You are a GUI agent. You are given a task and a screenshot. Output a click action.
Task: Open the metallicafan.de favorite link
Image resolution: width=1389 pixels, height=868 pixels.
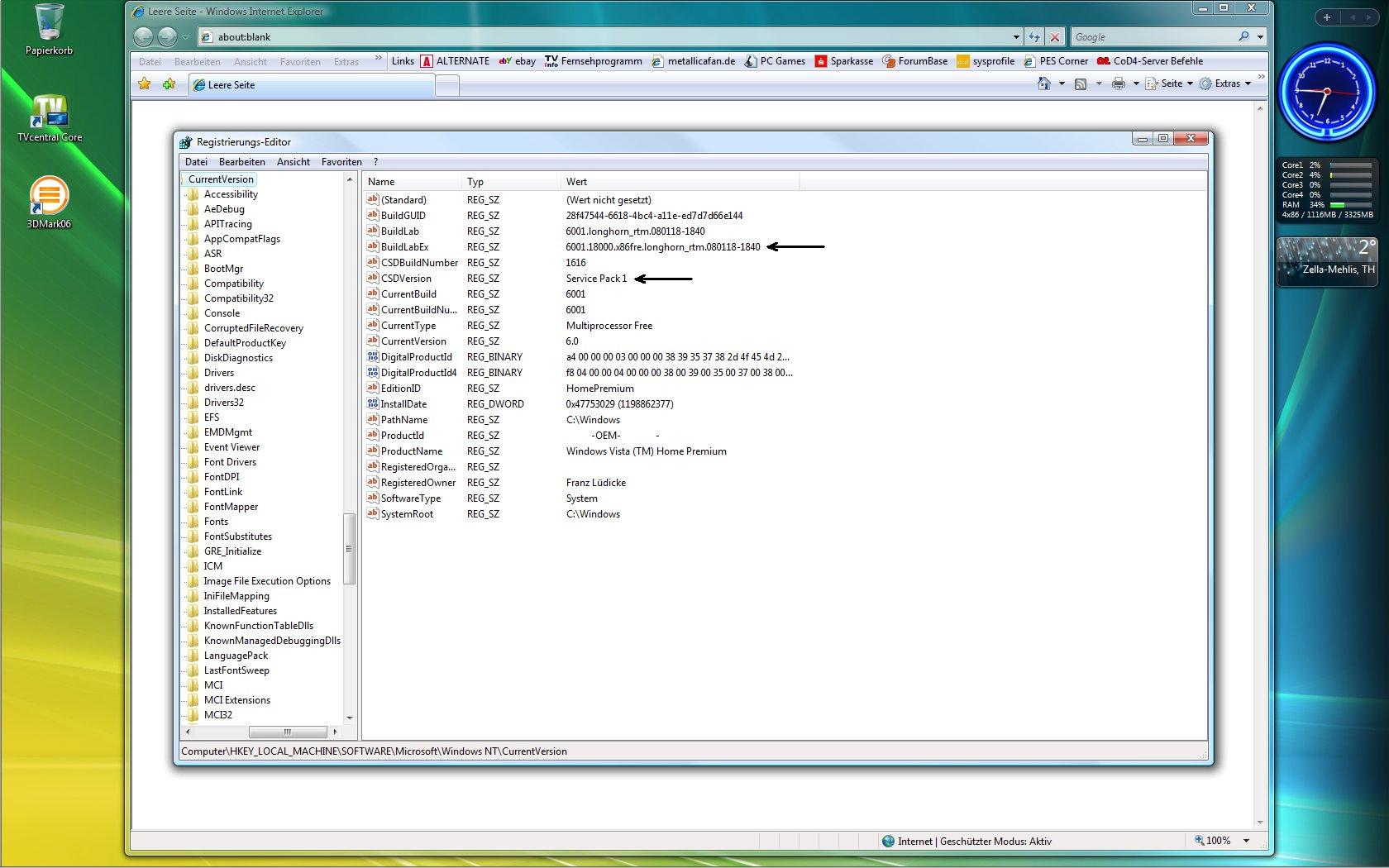pyautogui.click(x=694, y=61)
